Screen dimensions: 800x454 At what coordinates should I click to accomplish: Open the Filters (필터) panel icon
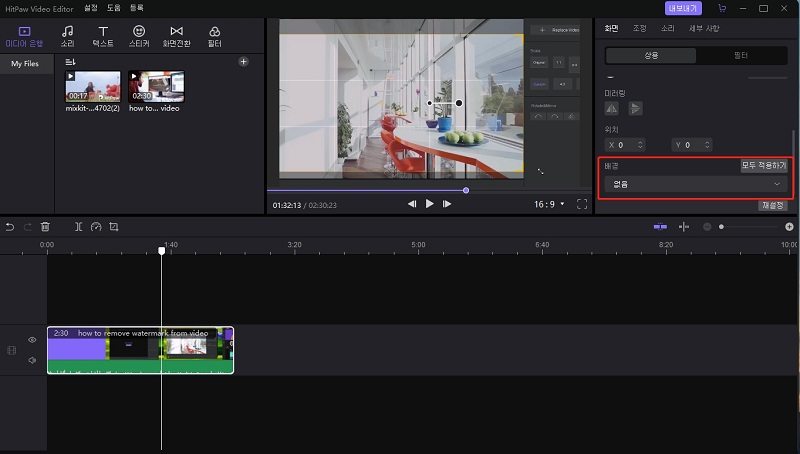pyautogui.click(x=214, y=37)
